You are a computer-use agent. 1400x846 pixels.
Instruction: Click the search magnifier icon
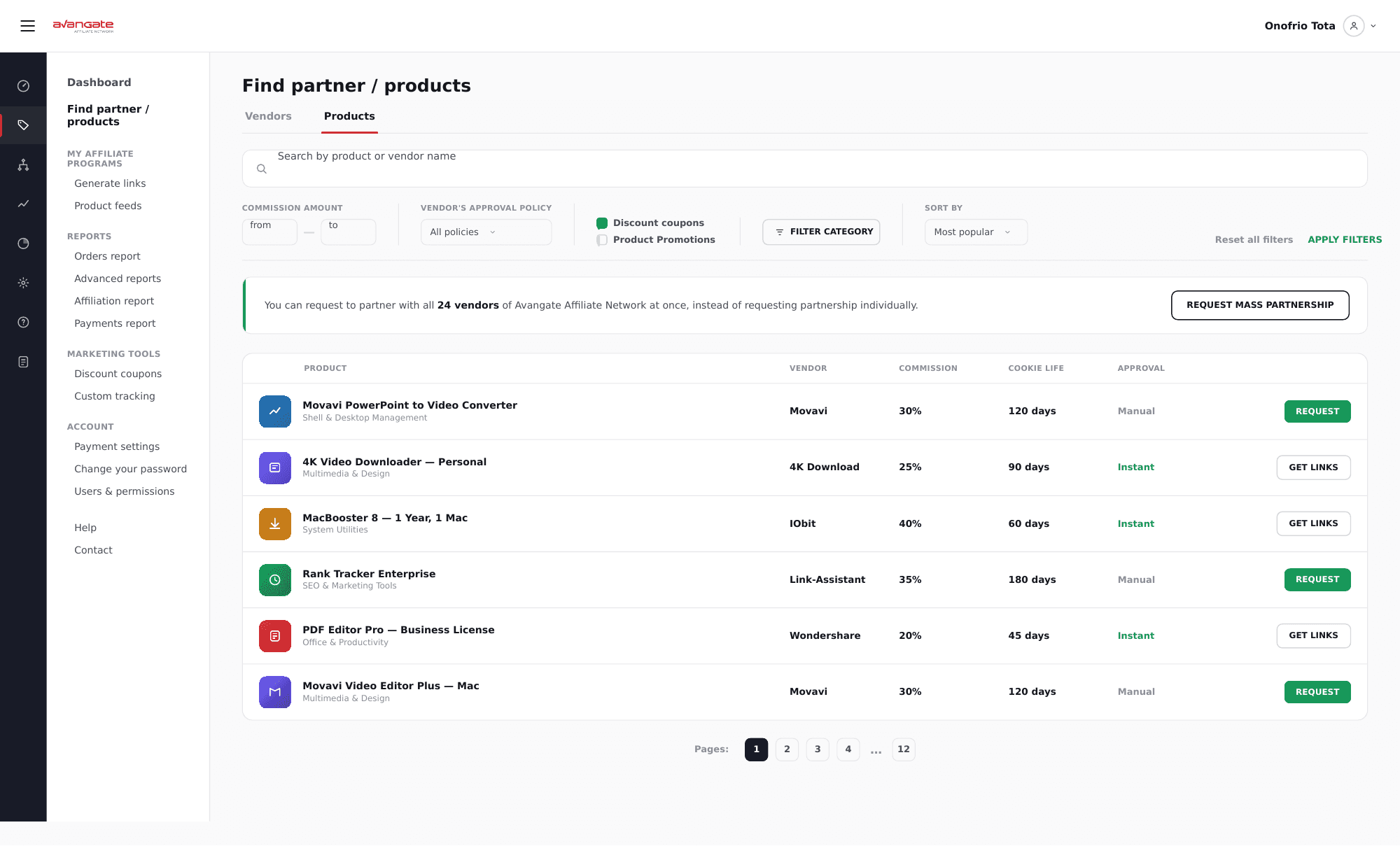[262, 169]
